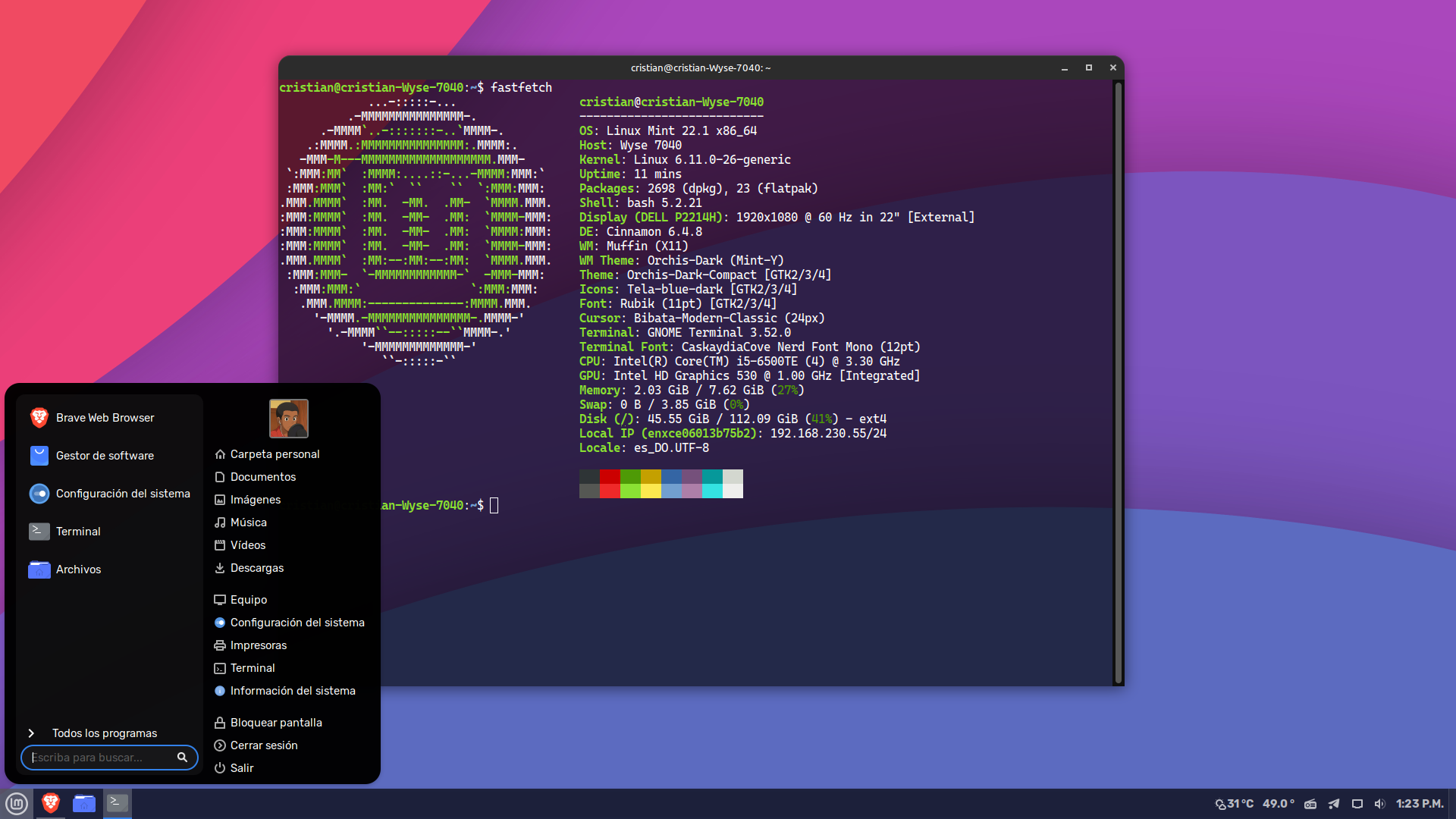This screenshot has width=1456, height=819.
Task: Close the terminal window
Action: (x=1113, y=68)
